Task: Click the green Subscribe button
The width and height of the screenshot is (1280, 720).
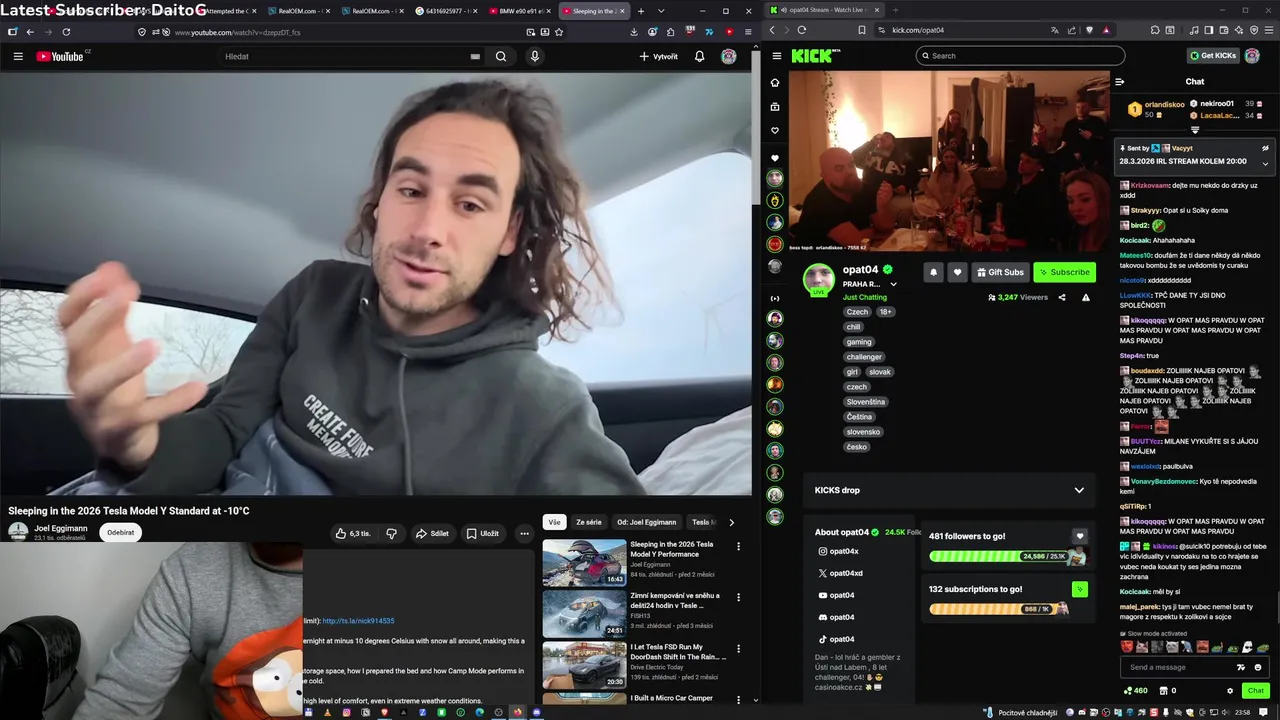Action: click(1064, 272)
